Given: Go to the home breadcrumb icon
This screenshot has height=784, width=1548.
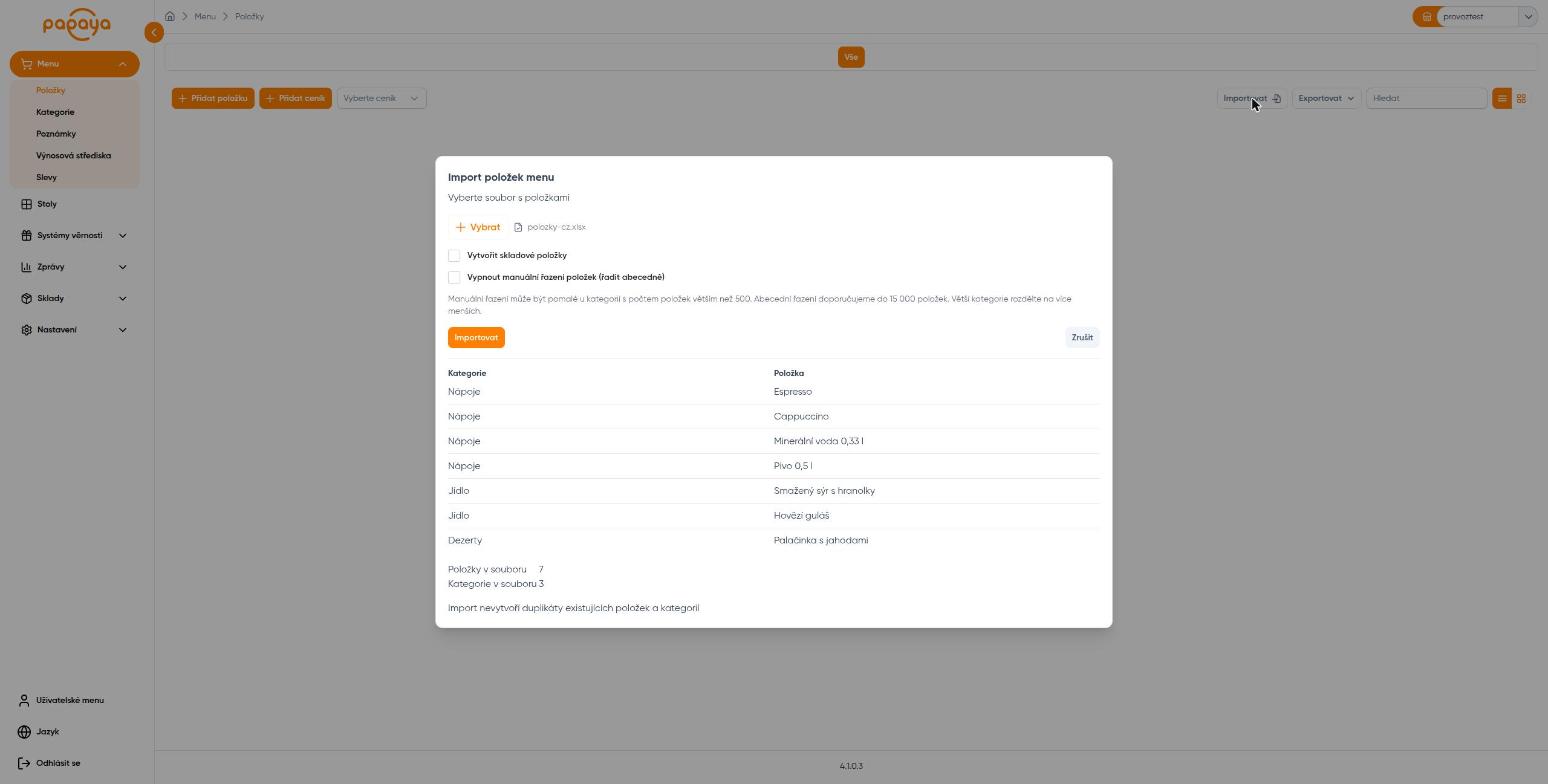Looking at the screenshot, I should pyautogui.click(x=170, y=16).
